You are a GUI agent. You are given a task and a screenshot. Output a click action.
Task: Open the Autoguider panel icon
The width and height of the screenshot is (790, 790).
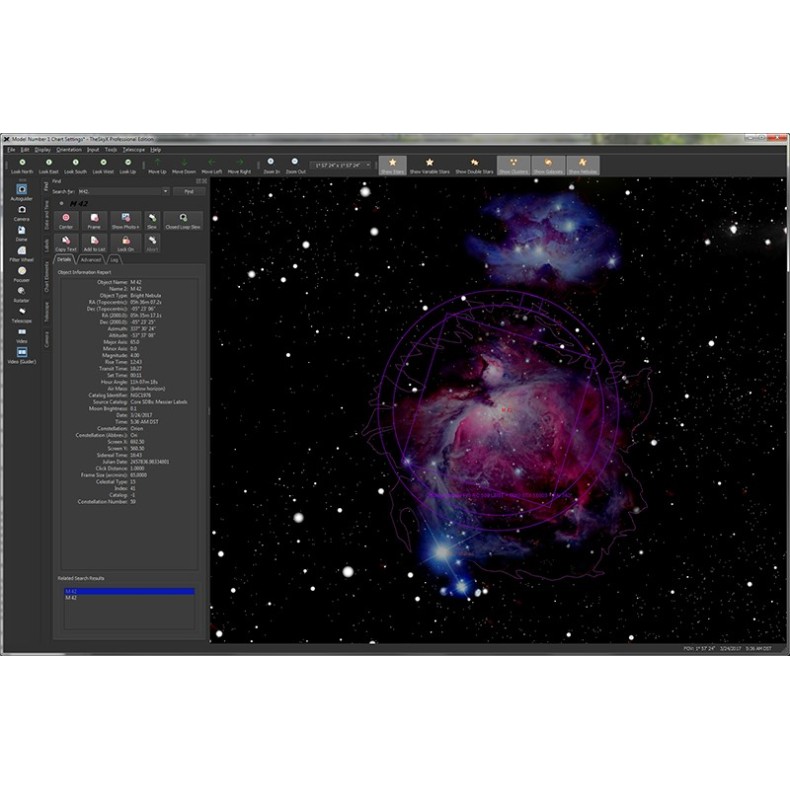(x=22, y=191)
